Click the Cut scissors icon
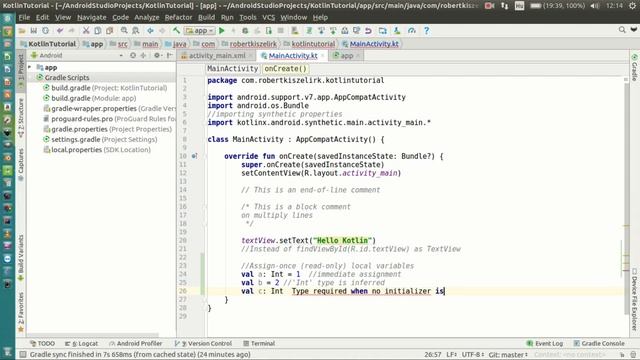Screen dimensions: 640x360 86,31
